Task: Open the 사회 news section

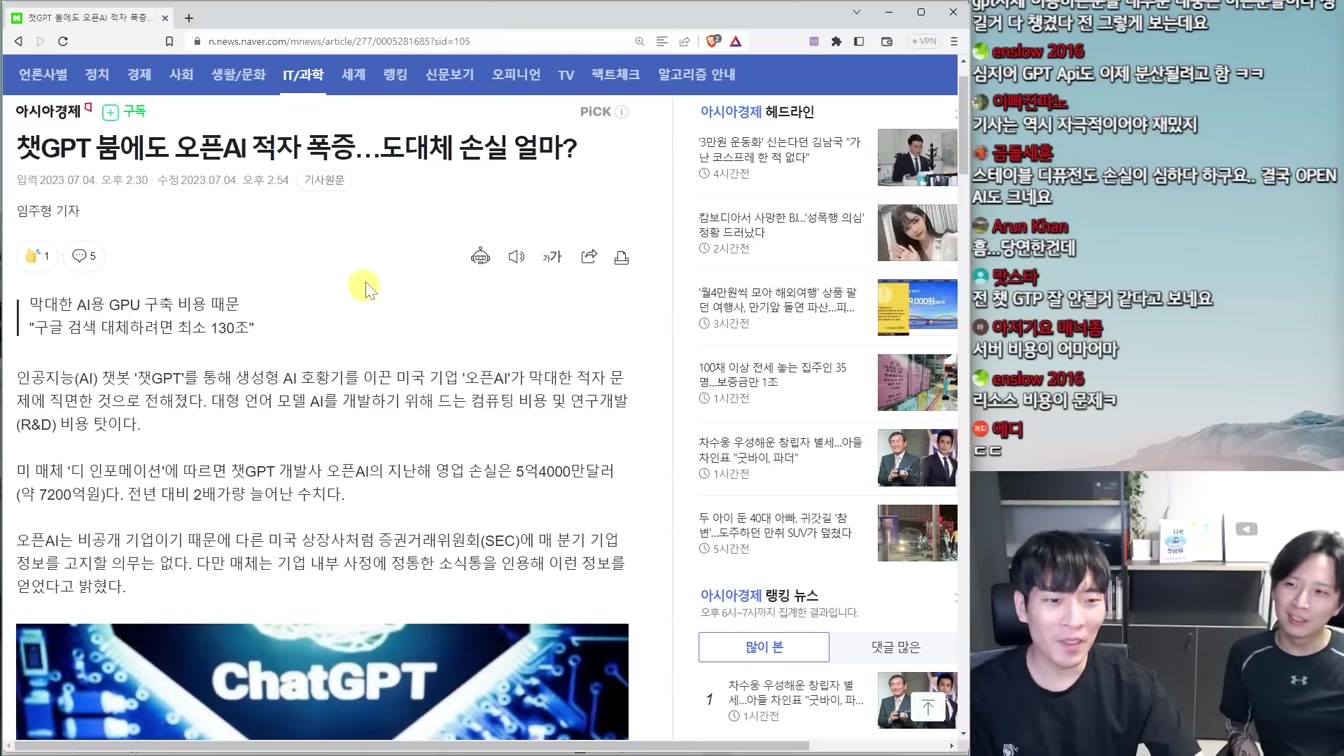Action: tap(181, 75)
